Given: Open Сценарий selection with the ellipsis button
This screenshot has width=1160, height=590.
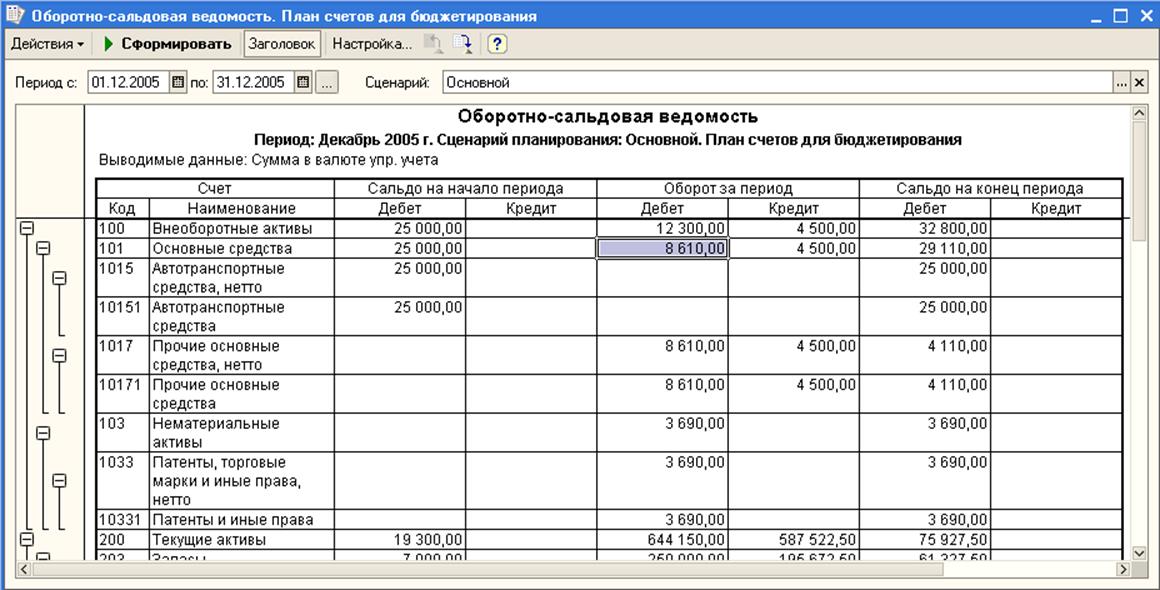Looking at the screenshot, I should 1122,83.
